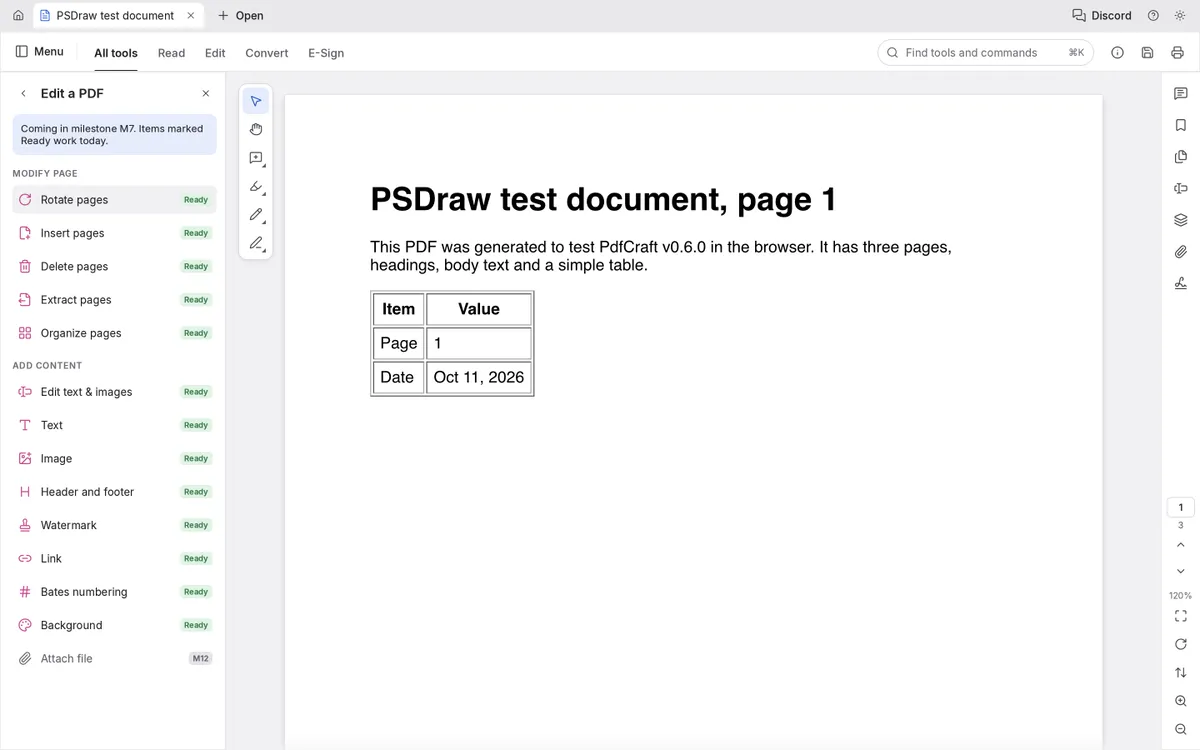Go to the previous page arrow
Screen dimensions: 1200x750
click(x=1181, y=545)
